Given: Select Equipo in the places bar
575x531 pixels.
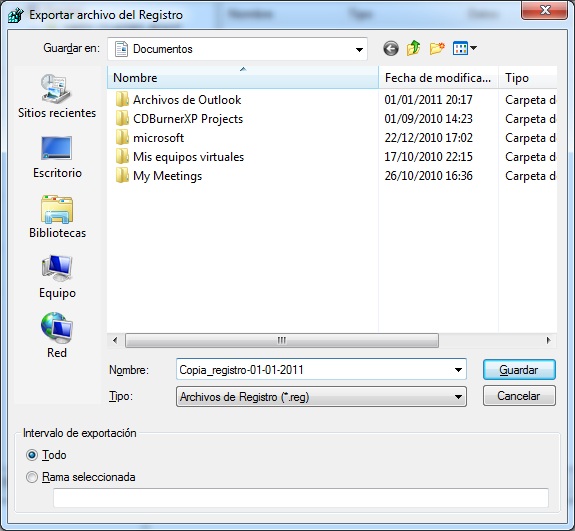Looking at the screenshot, I should click(57, 277).
